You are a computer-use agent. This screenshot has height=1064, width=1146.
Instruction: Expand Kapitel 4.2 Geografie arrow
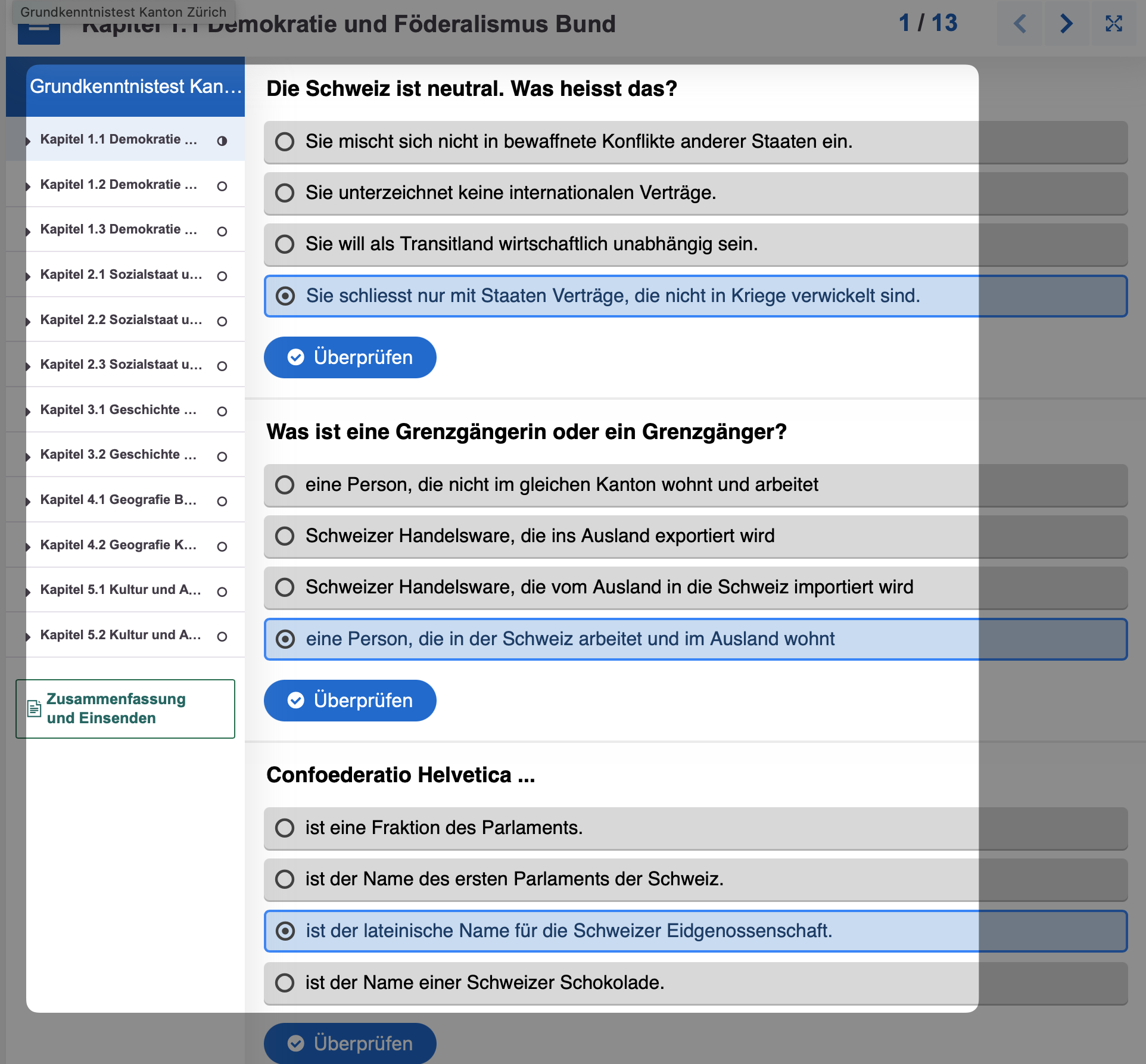(28, 547)
